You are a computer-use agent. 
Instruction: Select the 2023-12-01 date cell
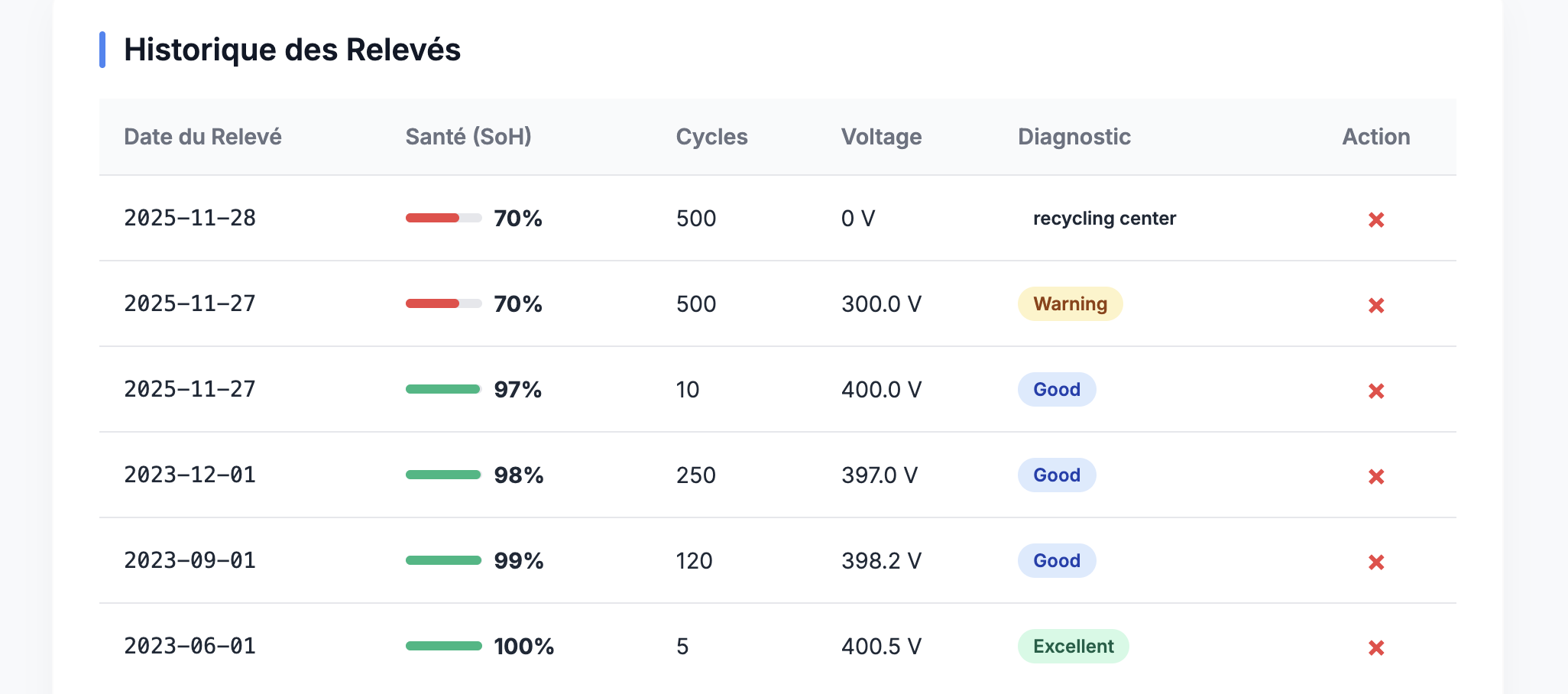190,475
